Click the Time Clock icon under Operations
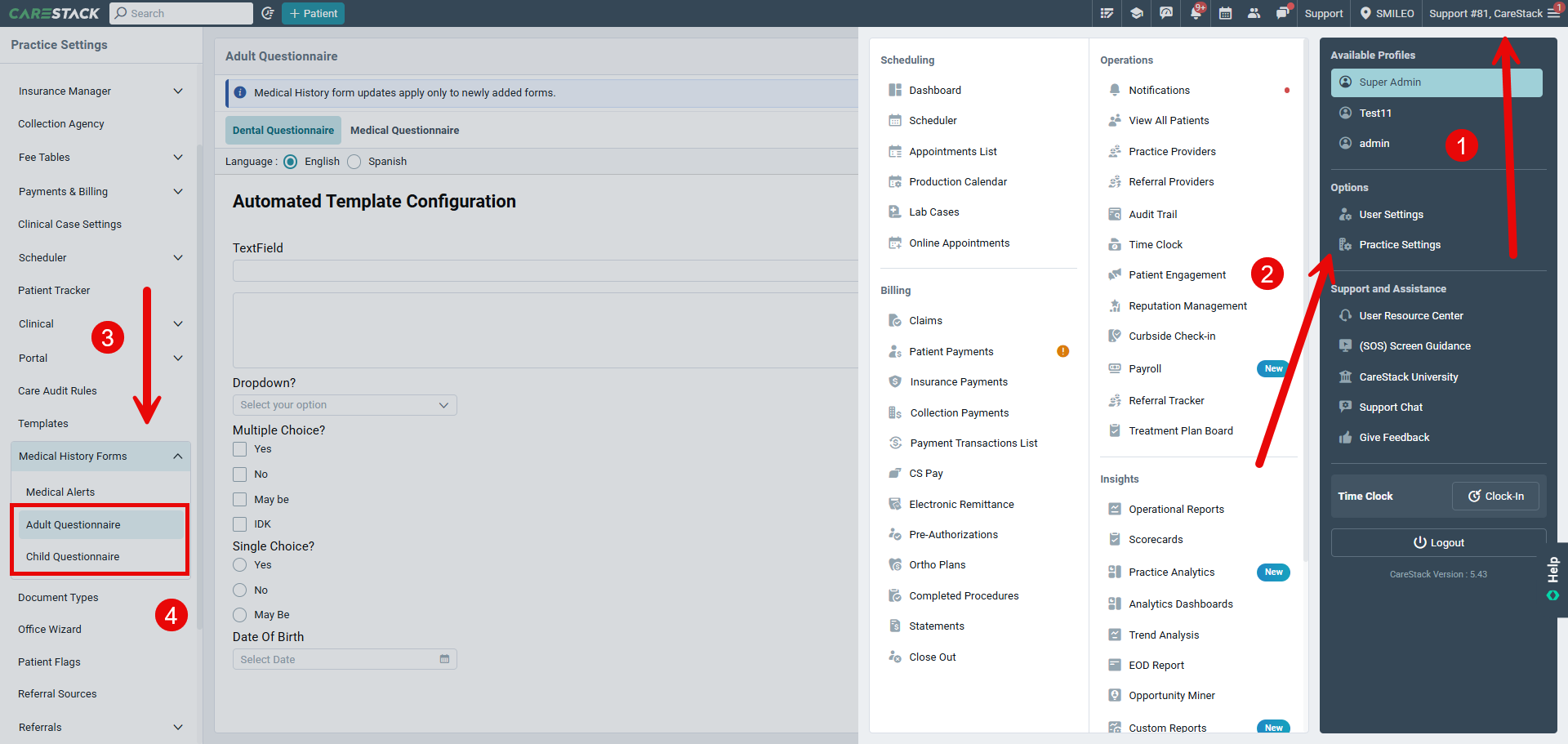Viewport: 1568px width, 744px height. [1115, 244]
